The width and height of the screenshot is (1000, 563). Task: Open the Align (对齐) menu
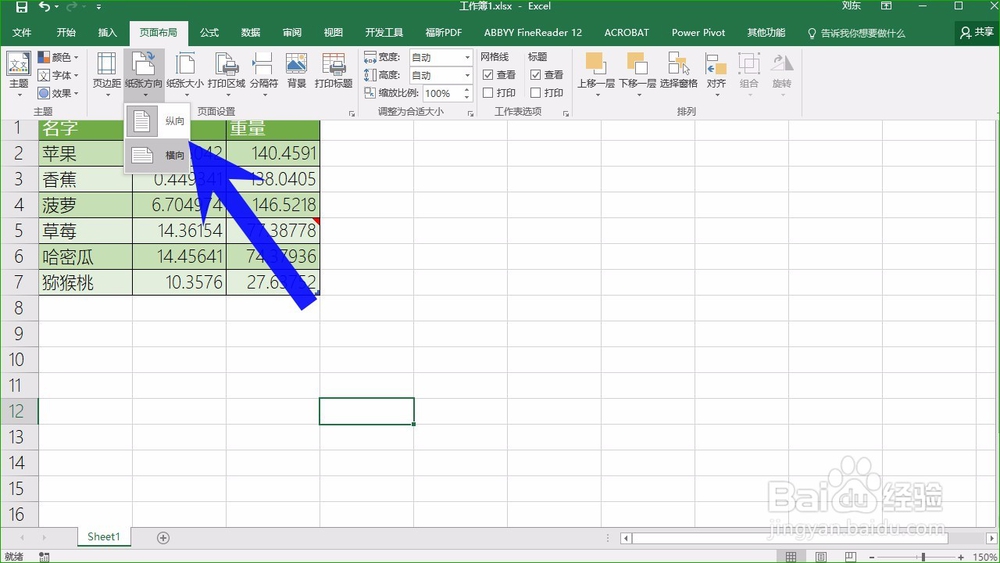tap(716, 74)
